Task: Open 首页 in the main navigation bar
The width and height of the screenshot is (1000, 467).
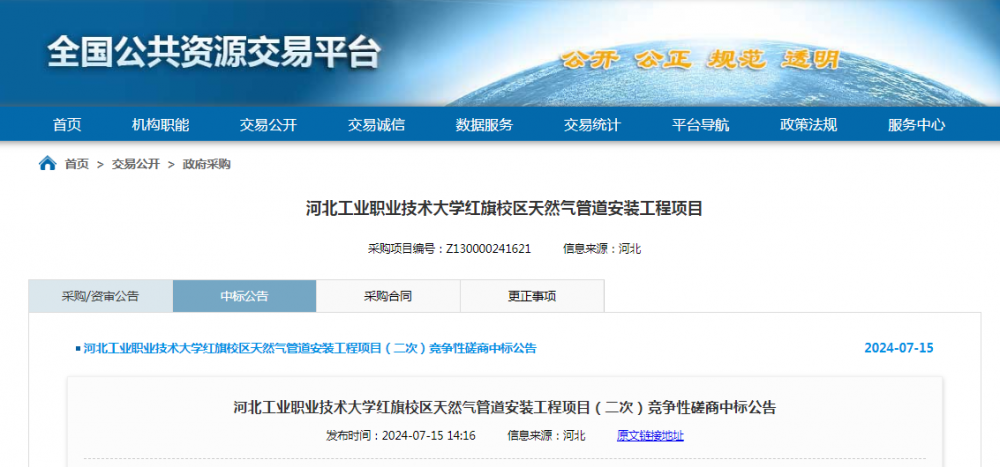Action: click(67, 125)
